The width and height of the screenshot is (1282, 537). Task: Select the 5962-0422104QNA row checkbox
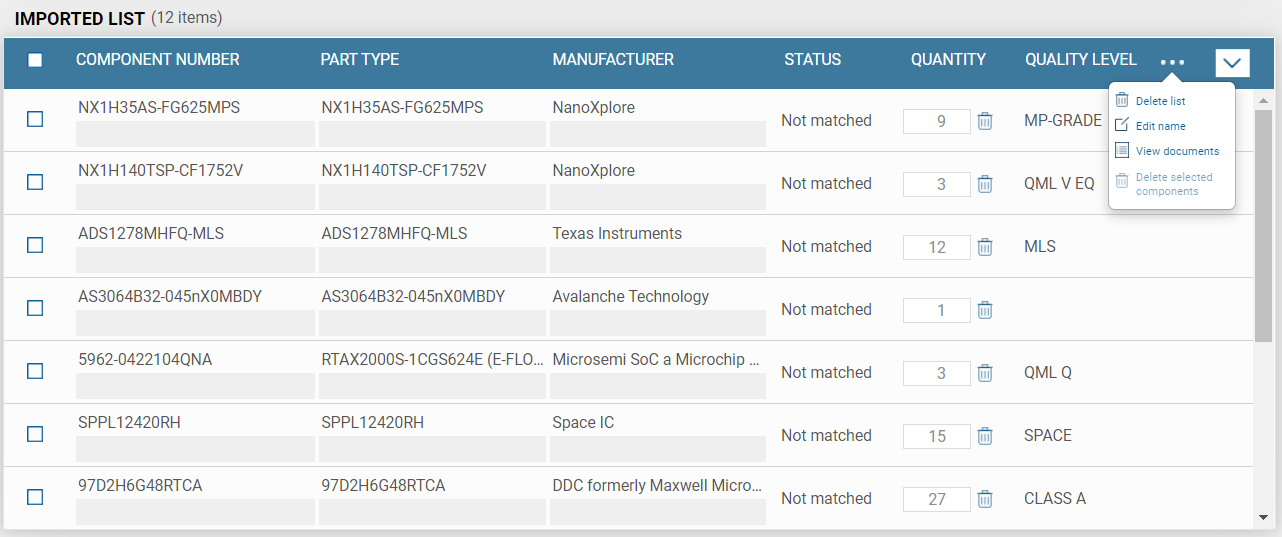[x=35, y=371]
